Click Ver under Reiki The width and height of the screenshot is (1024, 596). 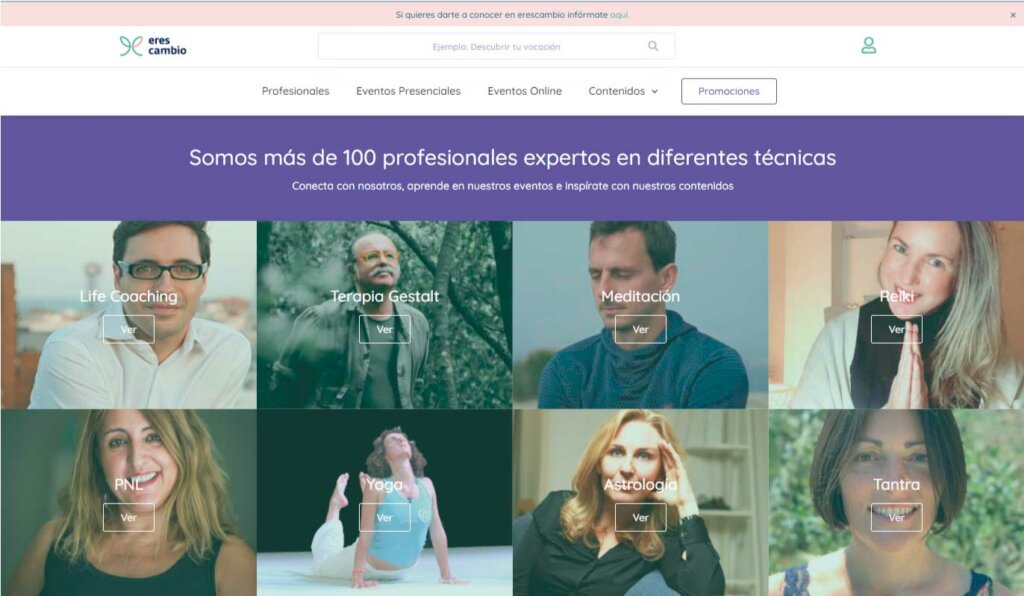[897, 329]
